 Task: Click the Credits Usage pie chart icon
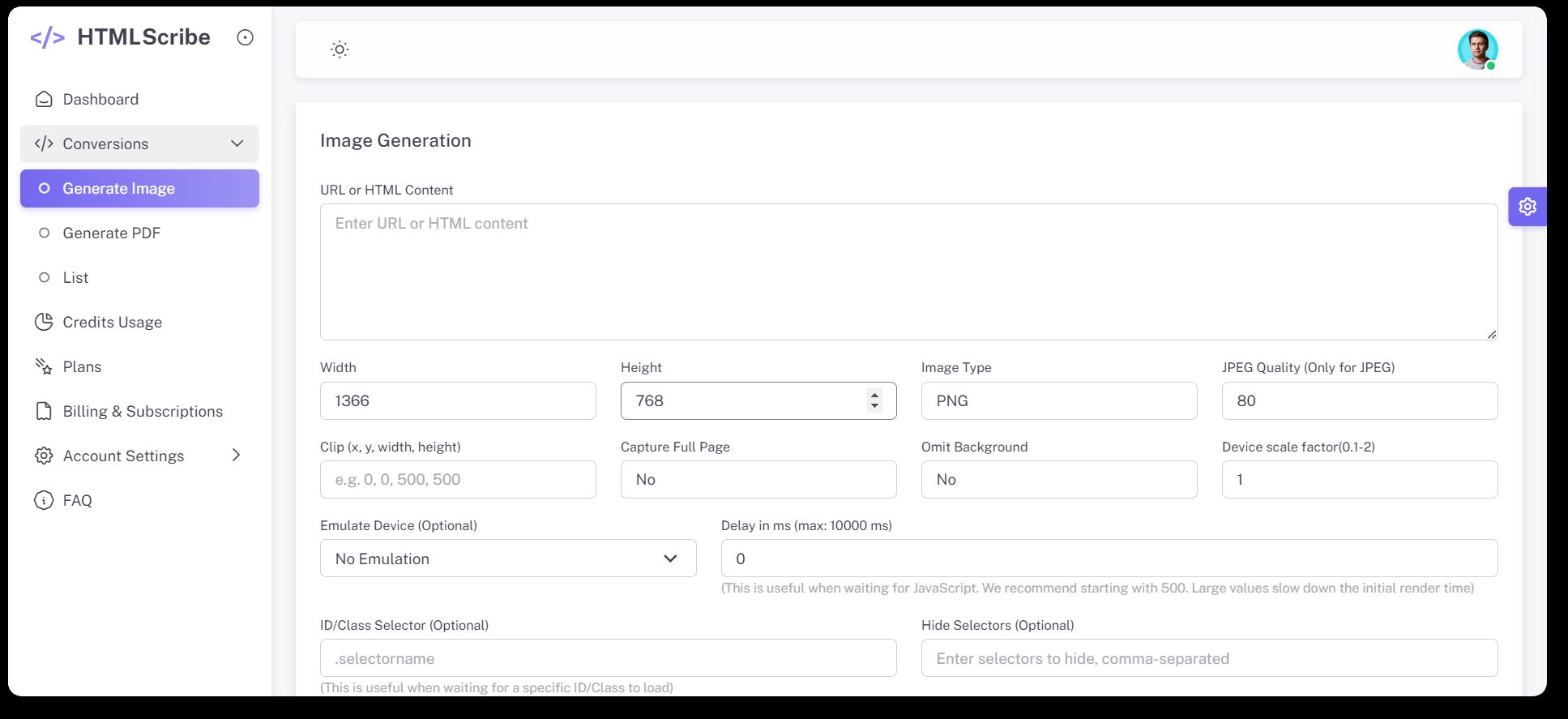(x=44, y=322)
